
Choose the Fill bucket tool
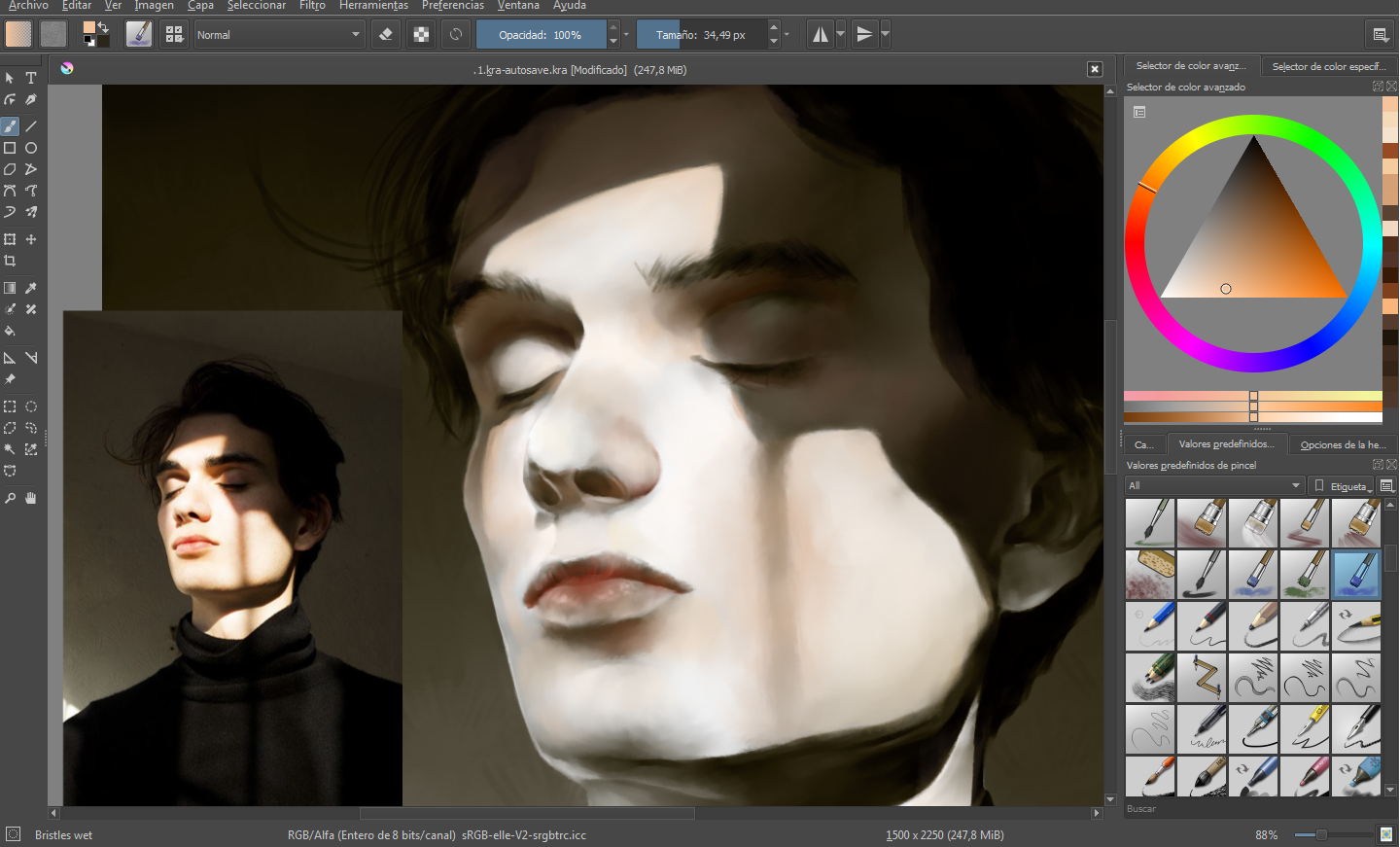[10, 331]
